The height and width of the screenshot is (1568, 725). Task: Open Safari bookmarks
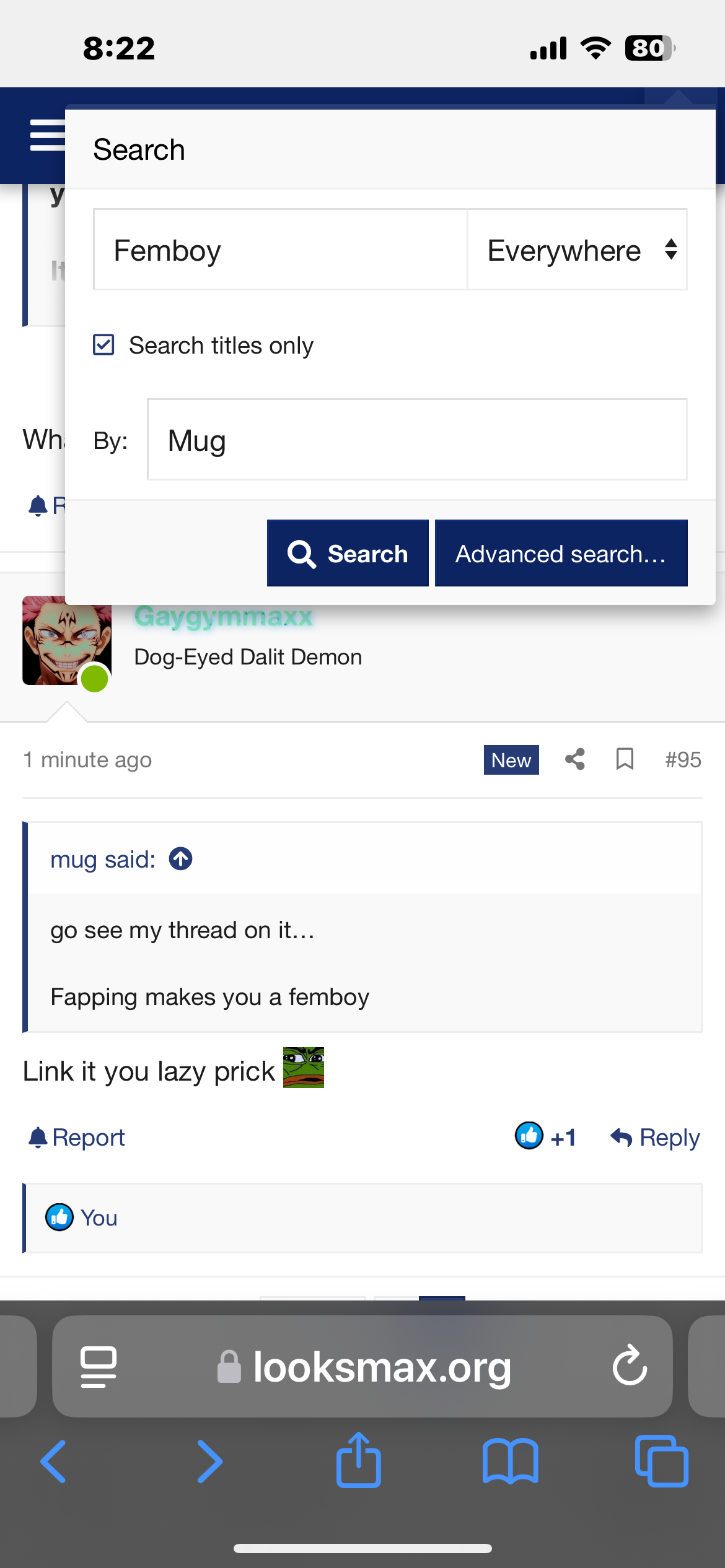[510, 1461]
